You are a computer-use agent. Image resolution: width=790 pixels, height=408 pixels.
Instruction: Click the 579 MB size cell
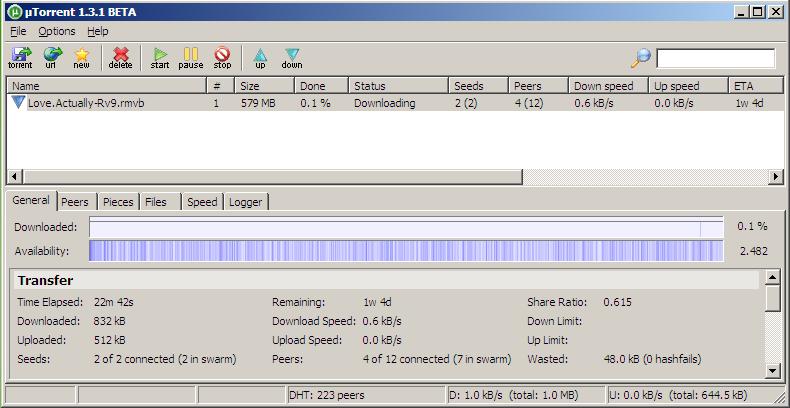coord(258,103)
